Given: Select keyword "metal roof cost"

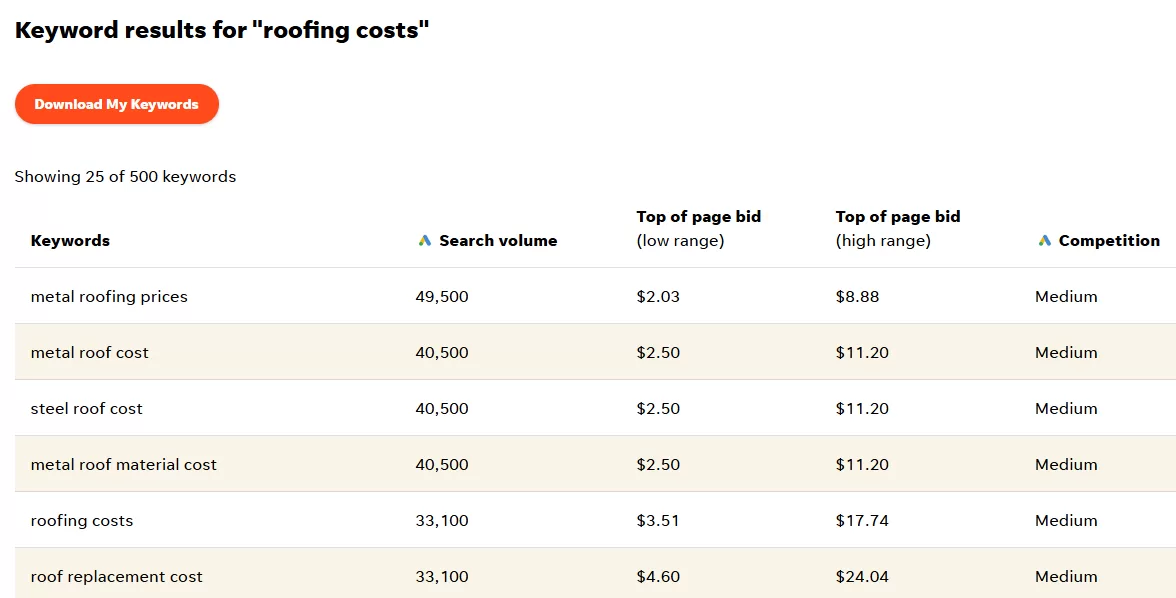Looking at the screenshot, I should 89,353.
